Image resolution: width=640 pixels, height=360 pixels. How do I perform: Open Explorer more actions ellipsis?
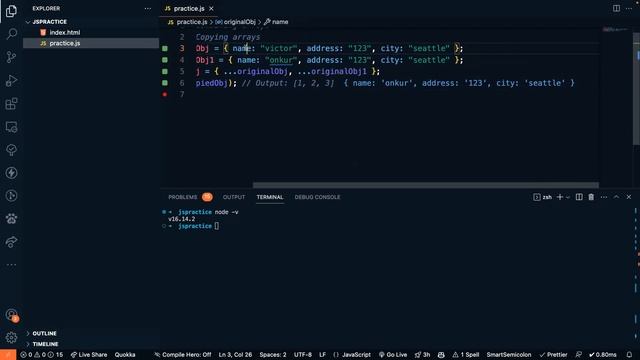pos(147,9)
